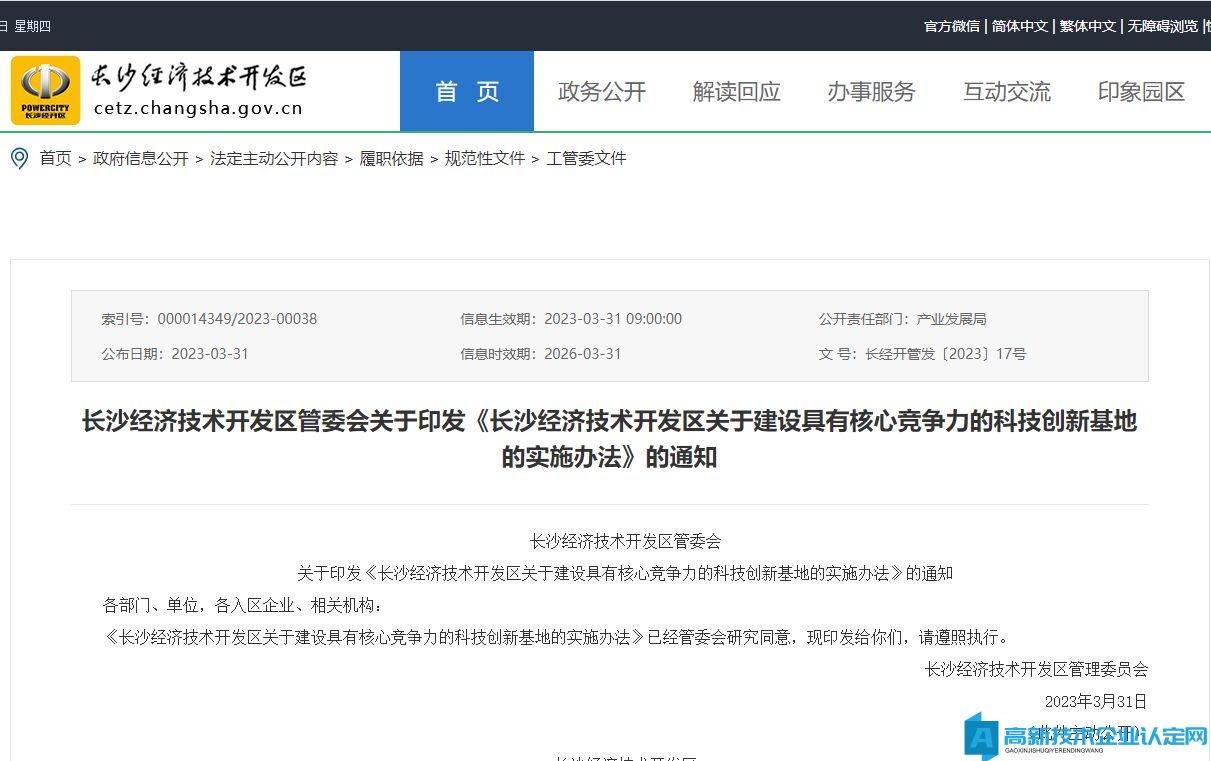Click the 长沙经济技术开发区 site title logo

click(x=198, y=76)
